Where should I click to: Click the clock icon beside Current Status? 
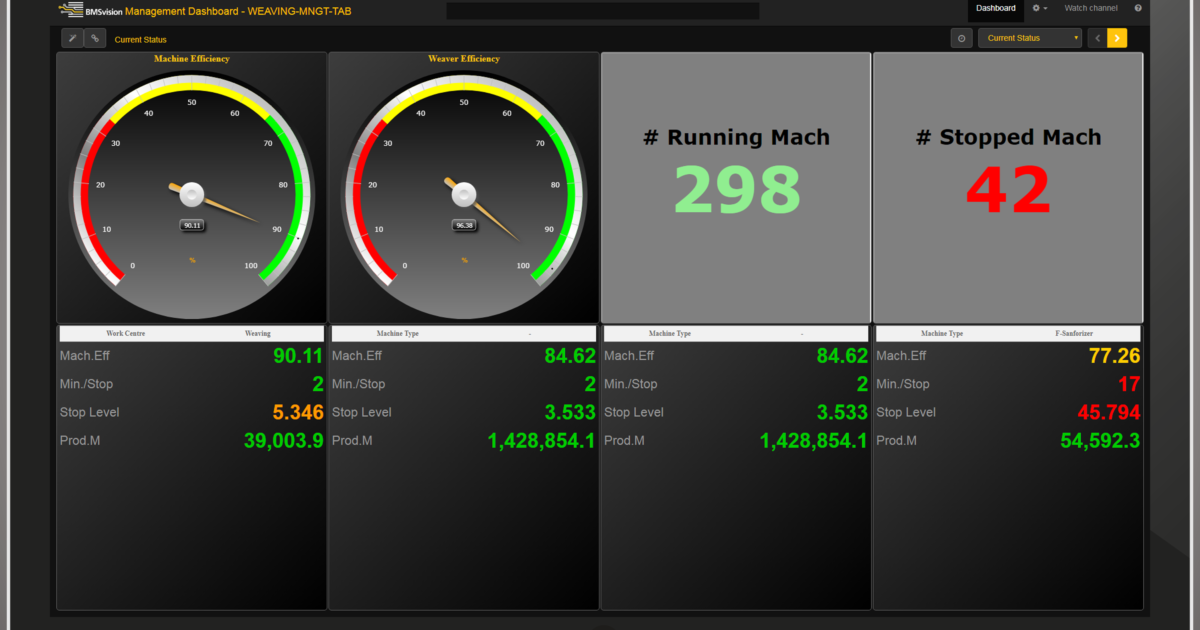[961, 38]
